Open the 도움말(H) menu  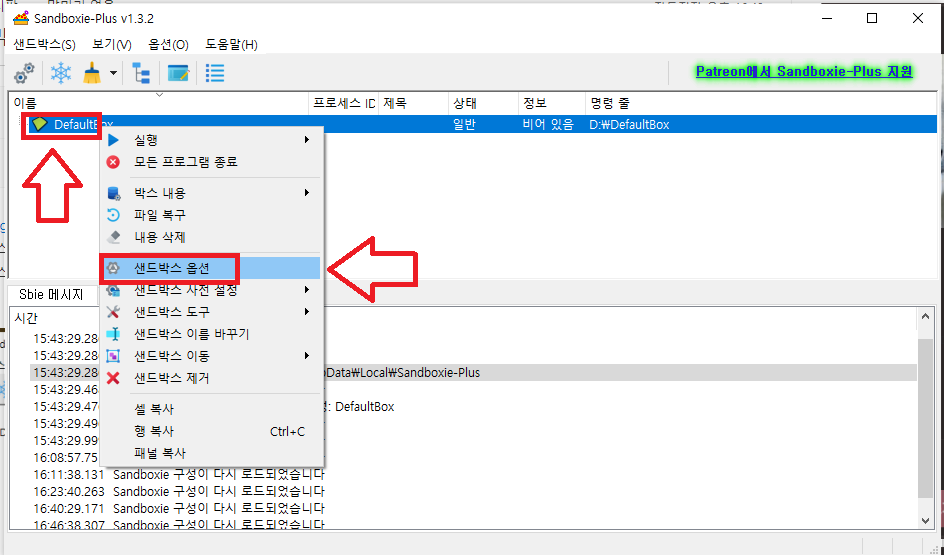(232, 45)
